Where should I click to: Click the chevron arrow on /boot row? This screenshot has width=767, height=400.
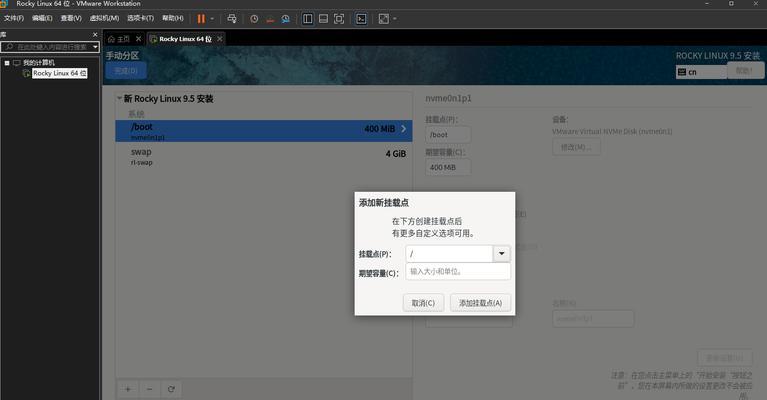(x=404, y=129)
